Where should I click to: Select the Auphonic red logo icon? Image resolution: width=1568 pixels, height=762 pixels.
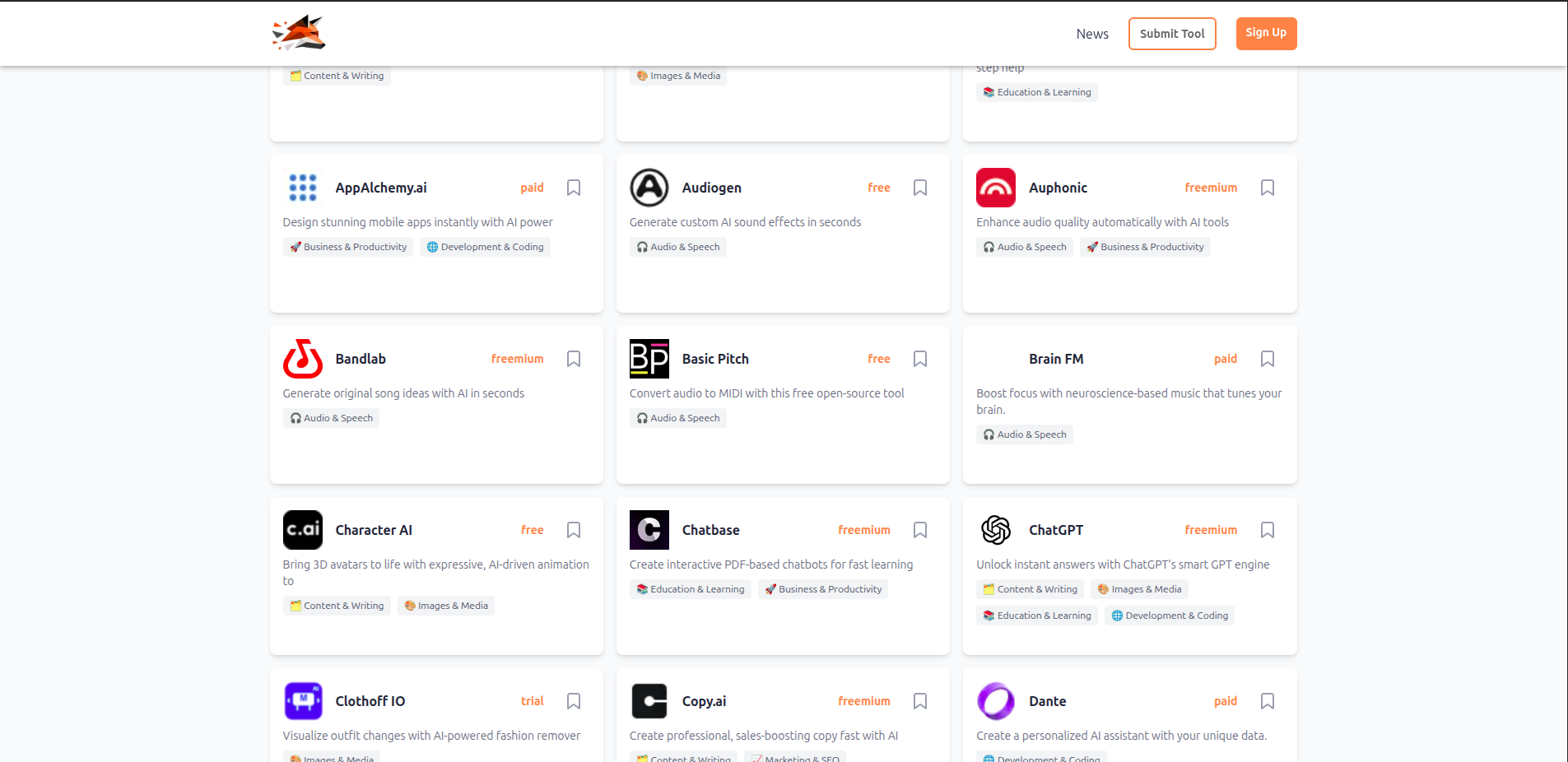pos(996,188)
